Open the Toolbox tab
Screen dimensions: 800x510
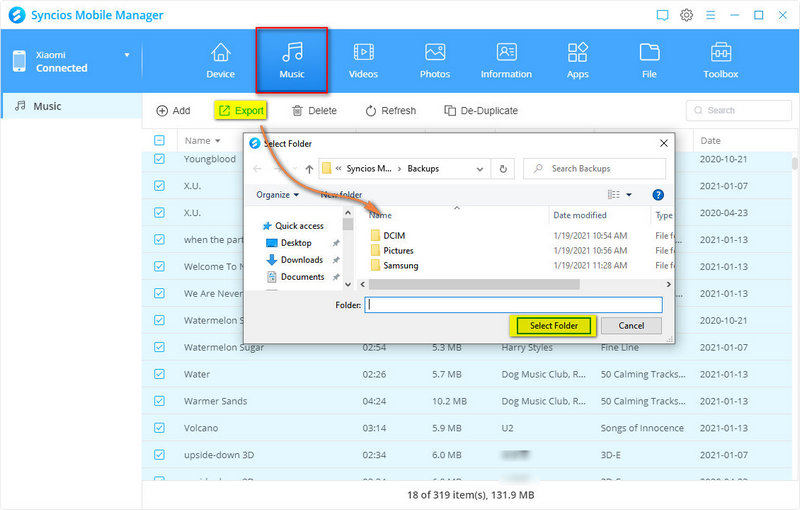720,61
